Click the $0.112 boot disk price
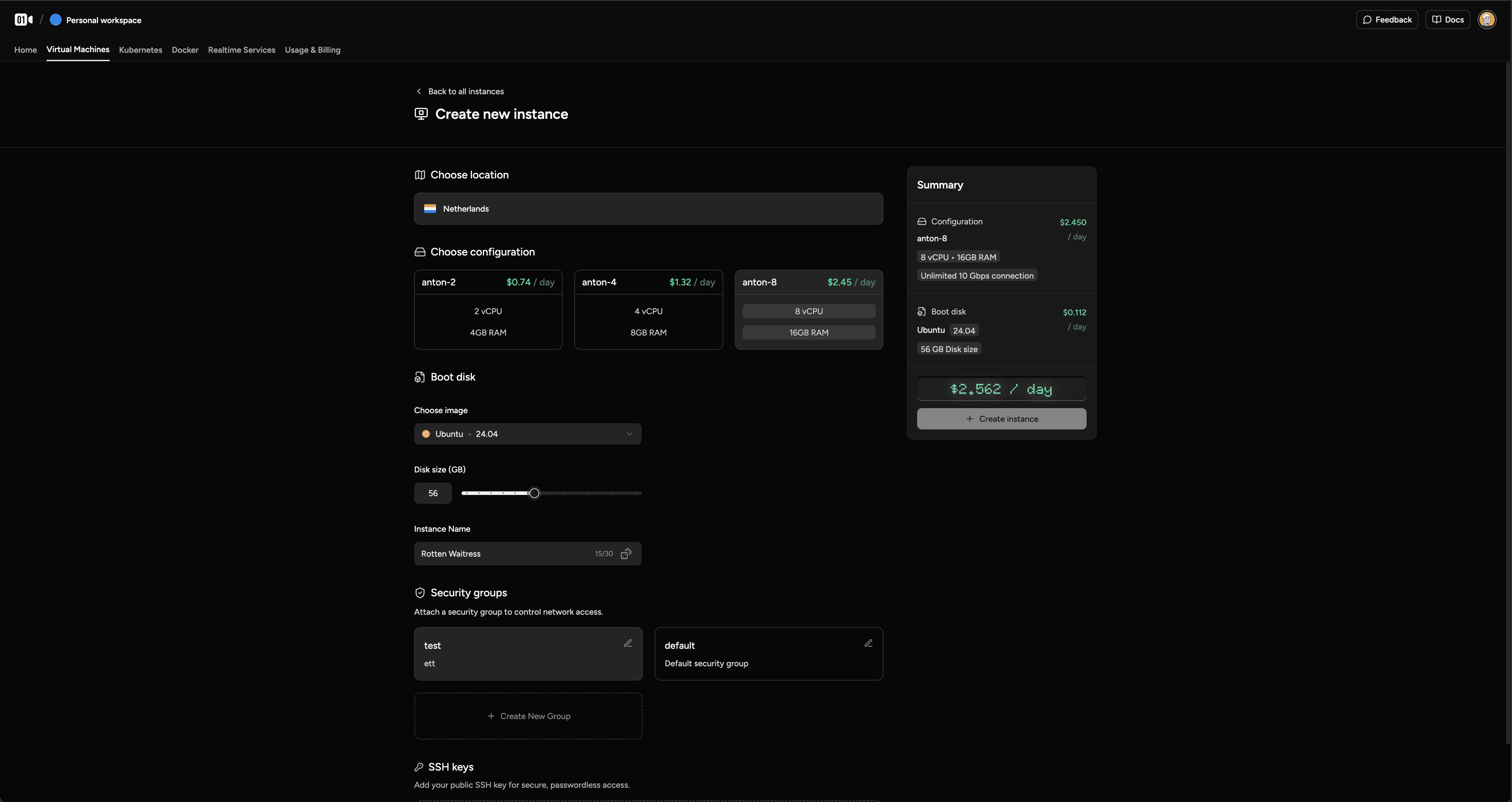 coord(1074,312)
